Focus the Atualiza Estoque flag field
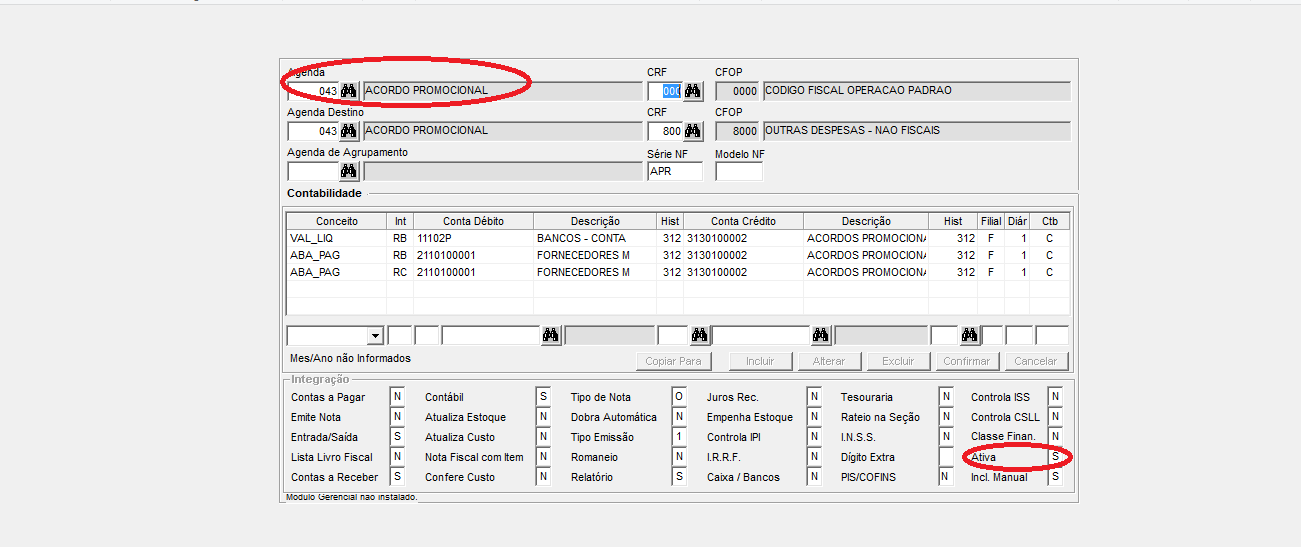 tap(543, 417)
